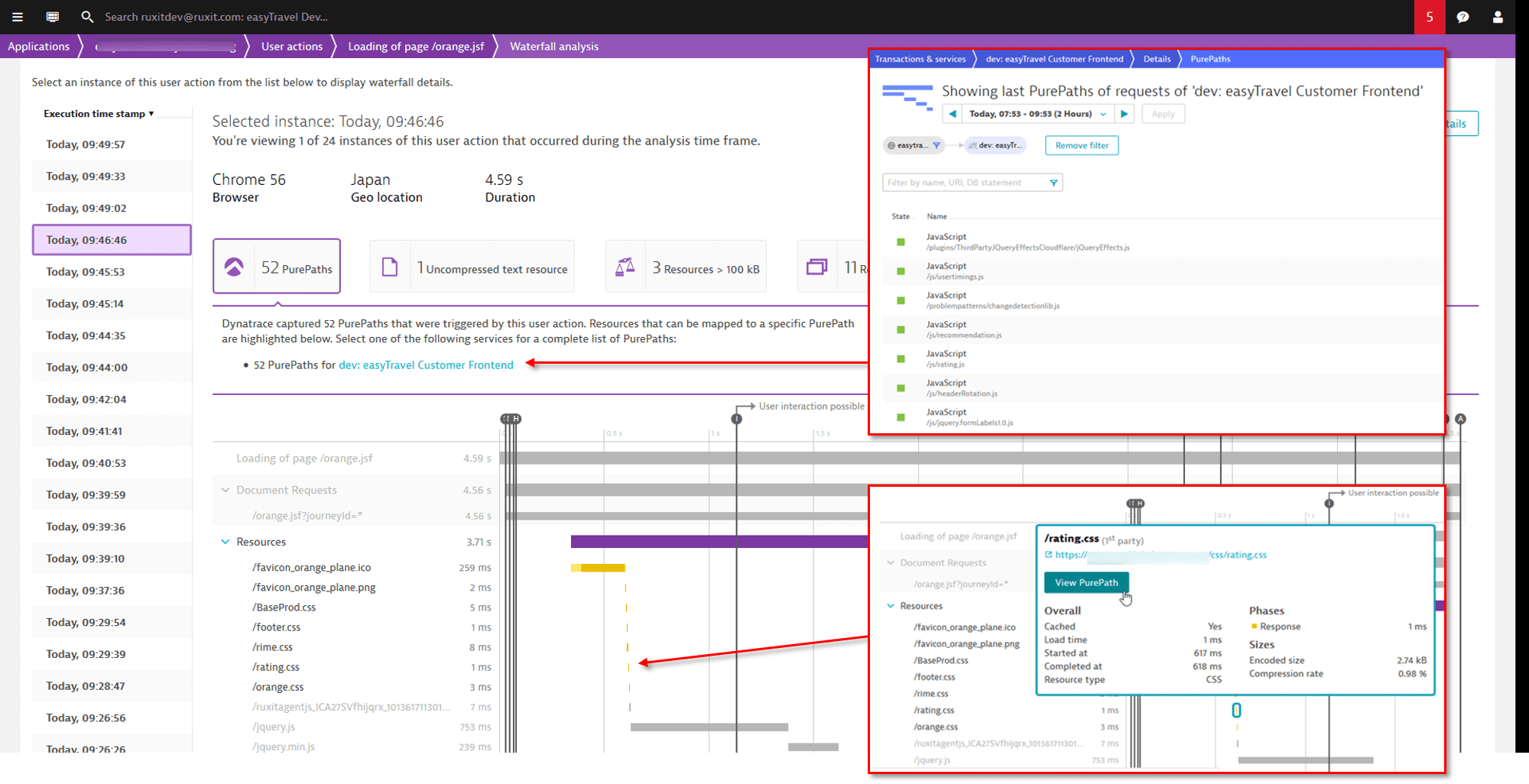1529x784 pixels.
Task: Select the 3 Resources > 100 kB tile
Action: (686, 267)
